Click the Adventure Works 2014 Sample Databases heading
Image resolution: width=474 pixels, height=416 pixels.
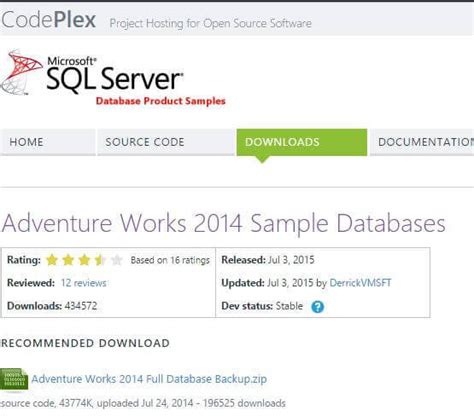click(223, 223)
